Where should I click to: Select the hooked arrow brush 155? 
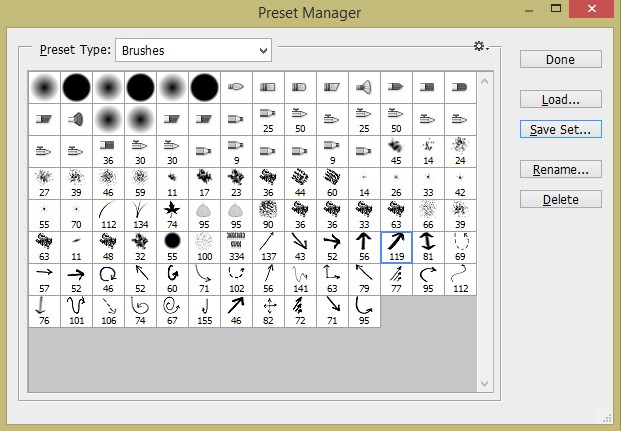click(x=204, y=310)
